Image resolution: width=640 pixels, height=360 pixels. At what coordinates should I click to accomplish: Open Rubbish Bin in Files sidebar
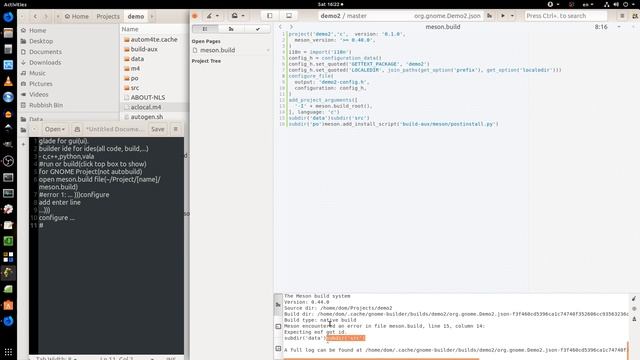pos(46,105)
